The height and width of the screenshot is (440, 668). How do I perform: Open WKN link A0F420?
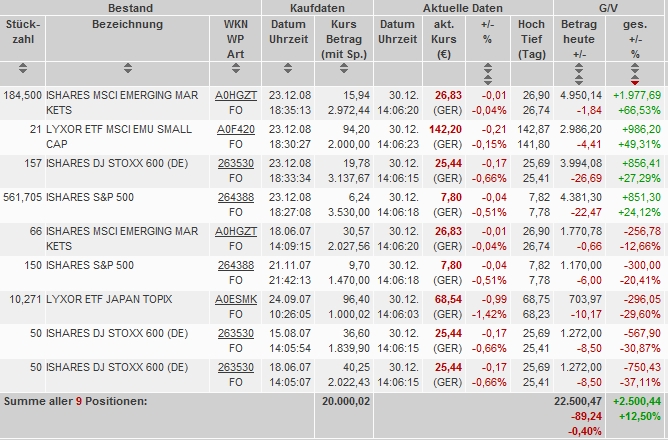[235, 129]
